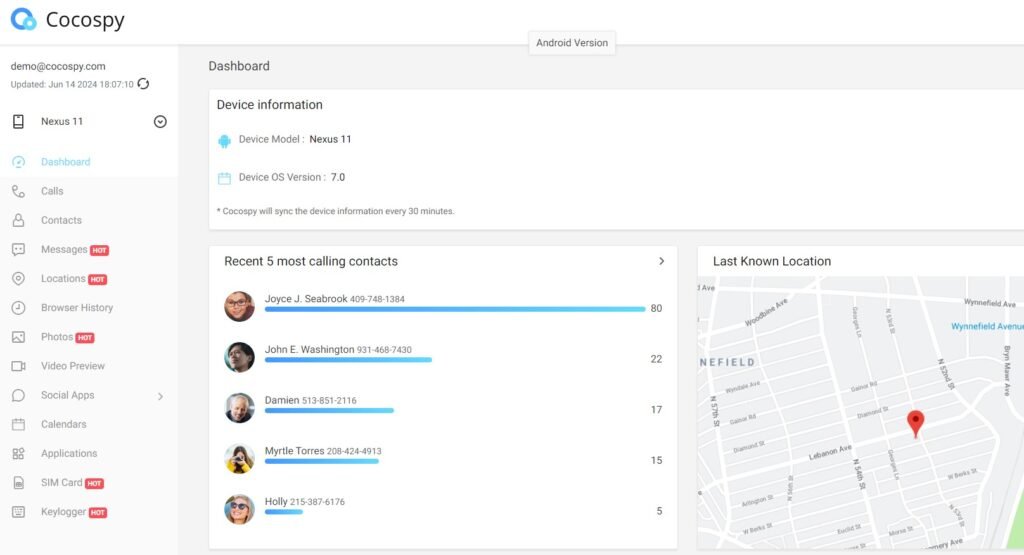Click the Recent 5 most calling contacts title
Screen dimensions: 1024x555
coord(311,261)
